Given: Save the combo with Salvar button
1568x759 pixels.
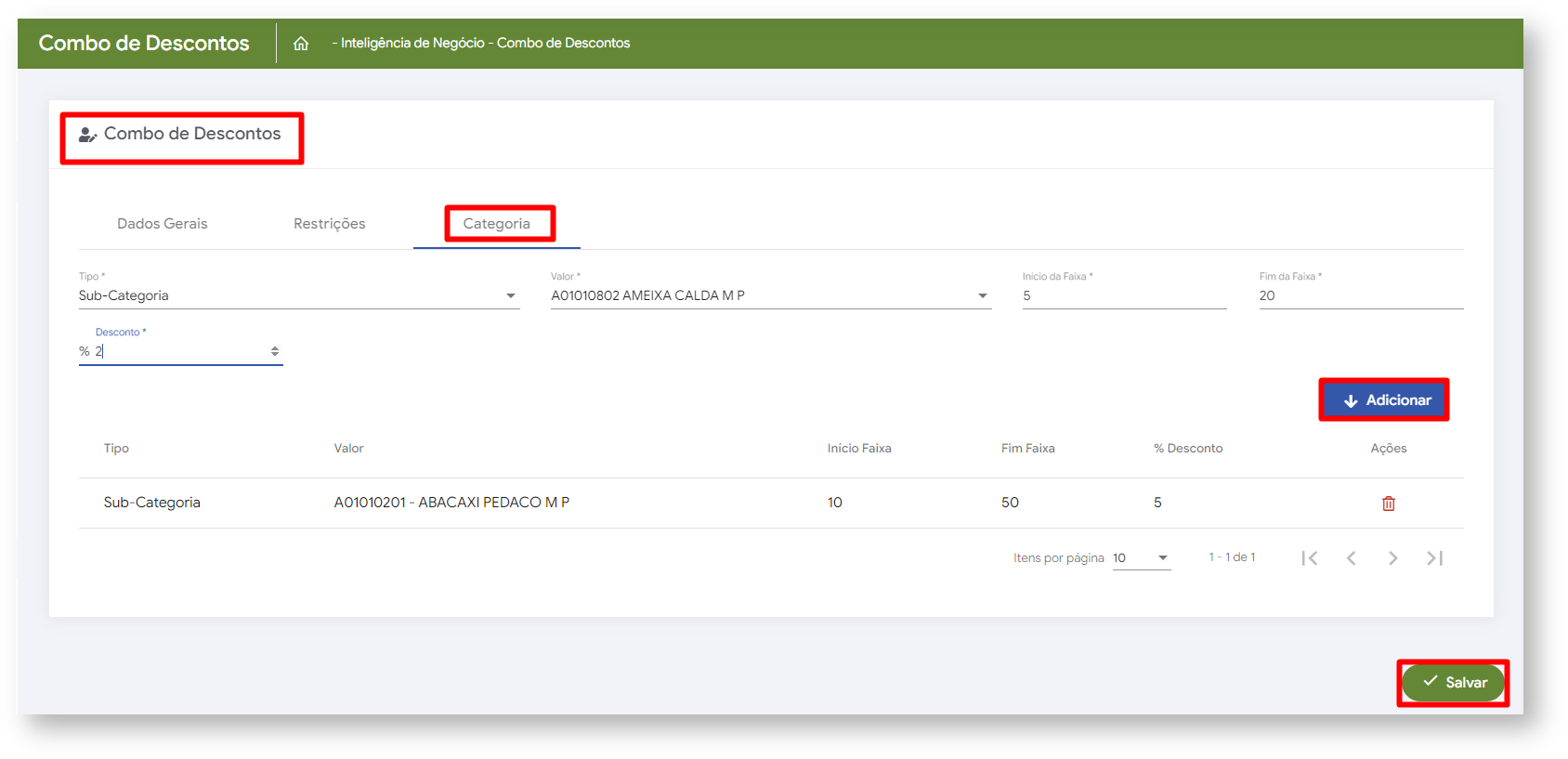Looking at the screenshot, I should (1453, 683).
